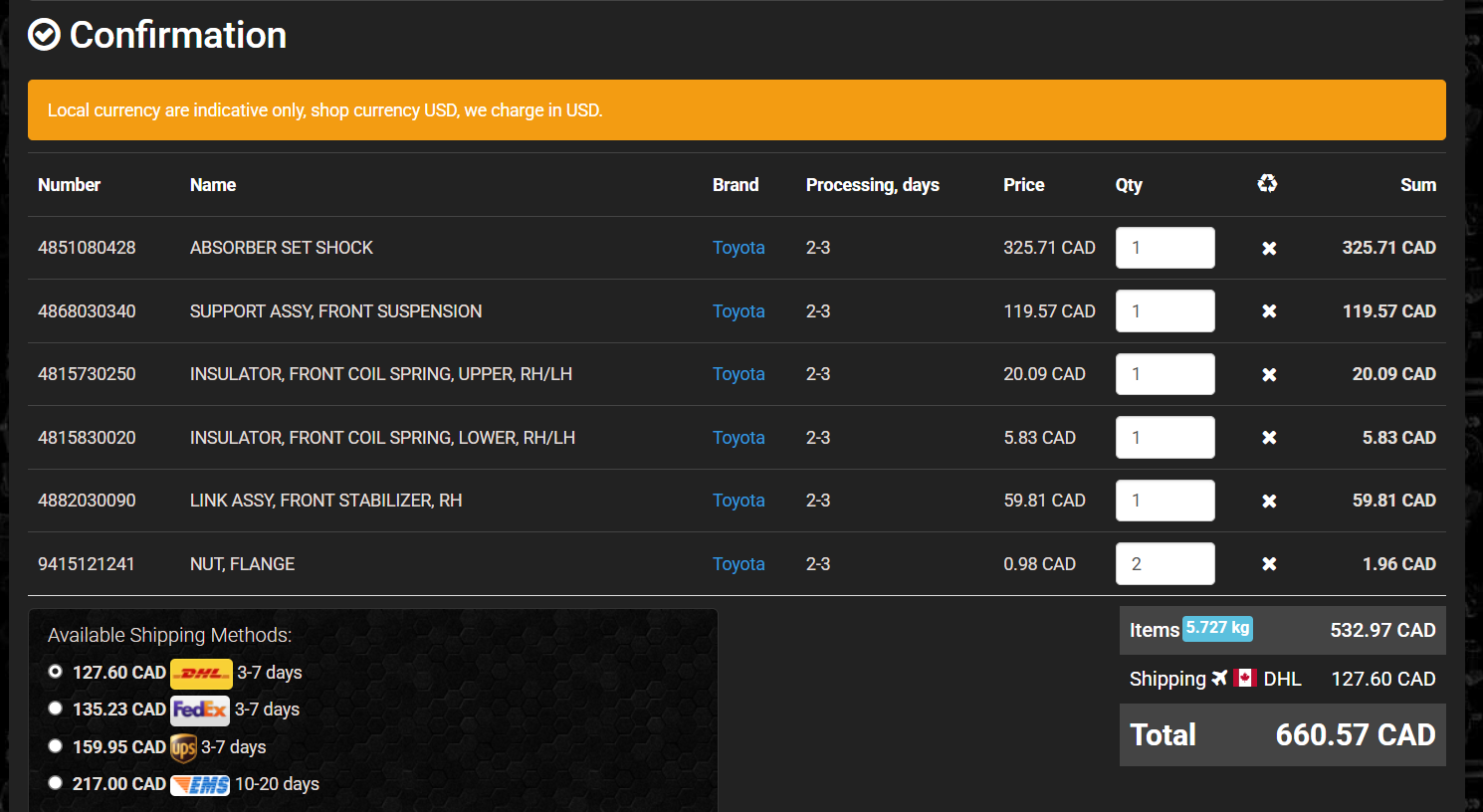Click 10-20 days EMS delivery estimate
The image size is (1483, 812).
277,784
